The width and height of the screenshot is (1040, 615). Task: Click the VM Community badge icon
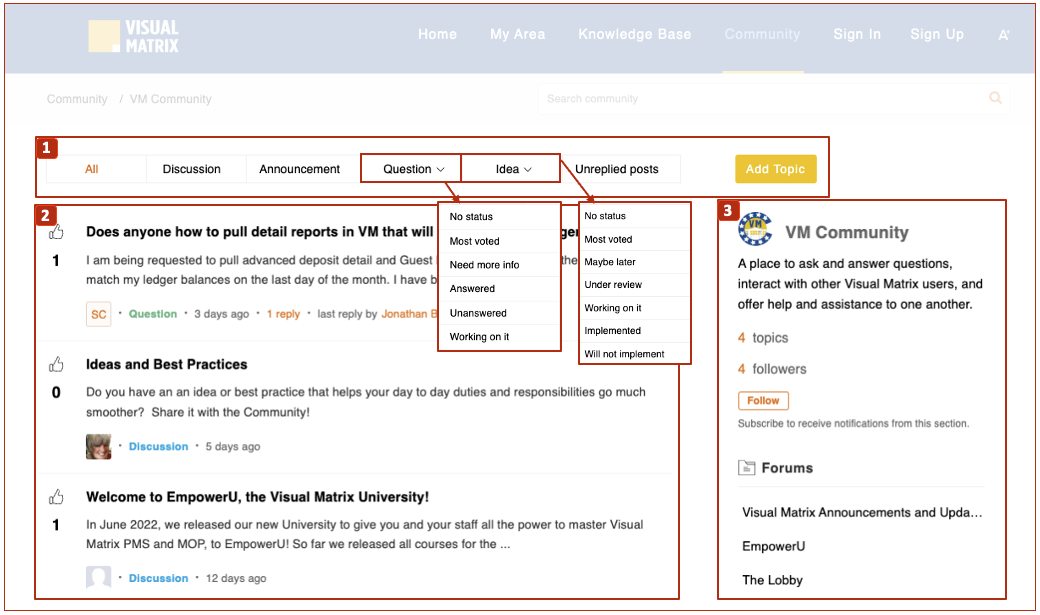pyautogui.click(x=755, y=230)
